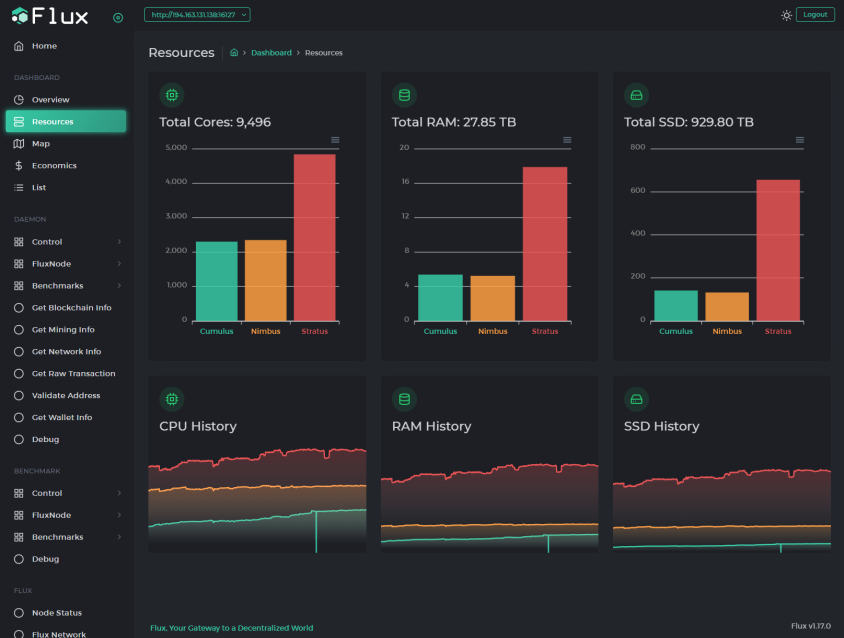
Task: Click Daemon Benchmarks grid icon
Action: (19, 285)
